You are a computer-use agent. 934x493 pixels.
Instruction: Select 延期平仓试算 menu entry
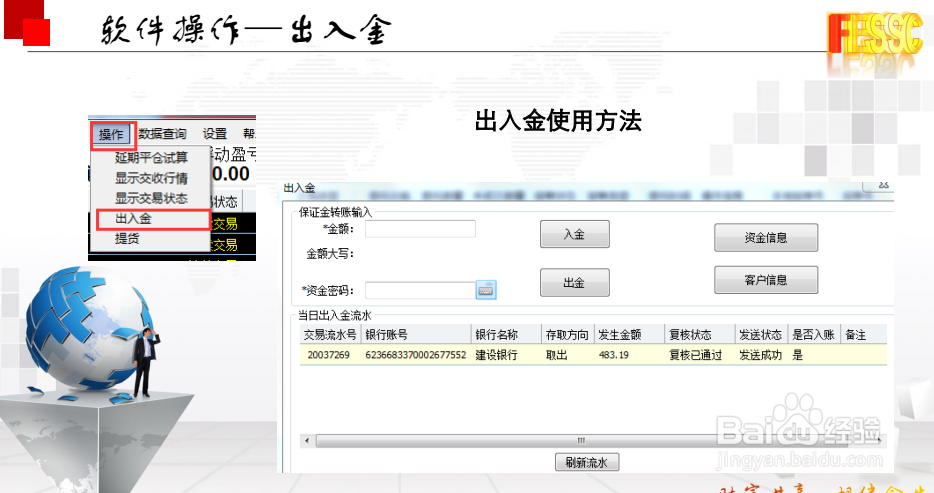pyautogui.click(x=151, y=158)
